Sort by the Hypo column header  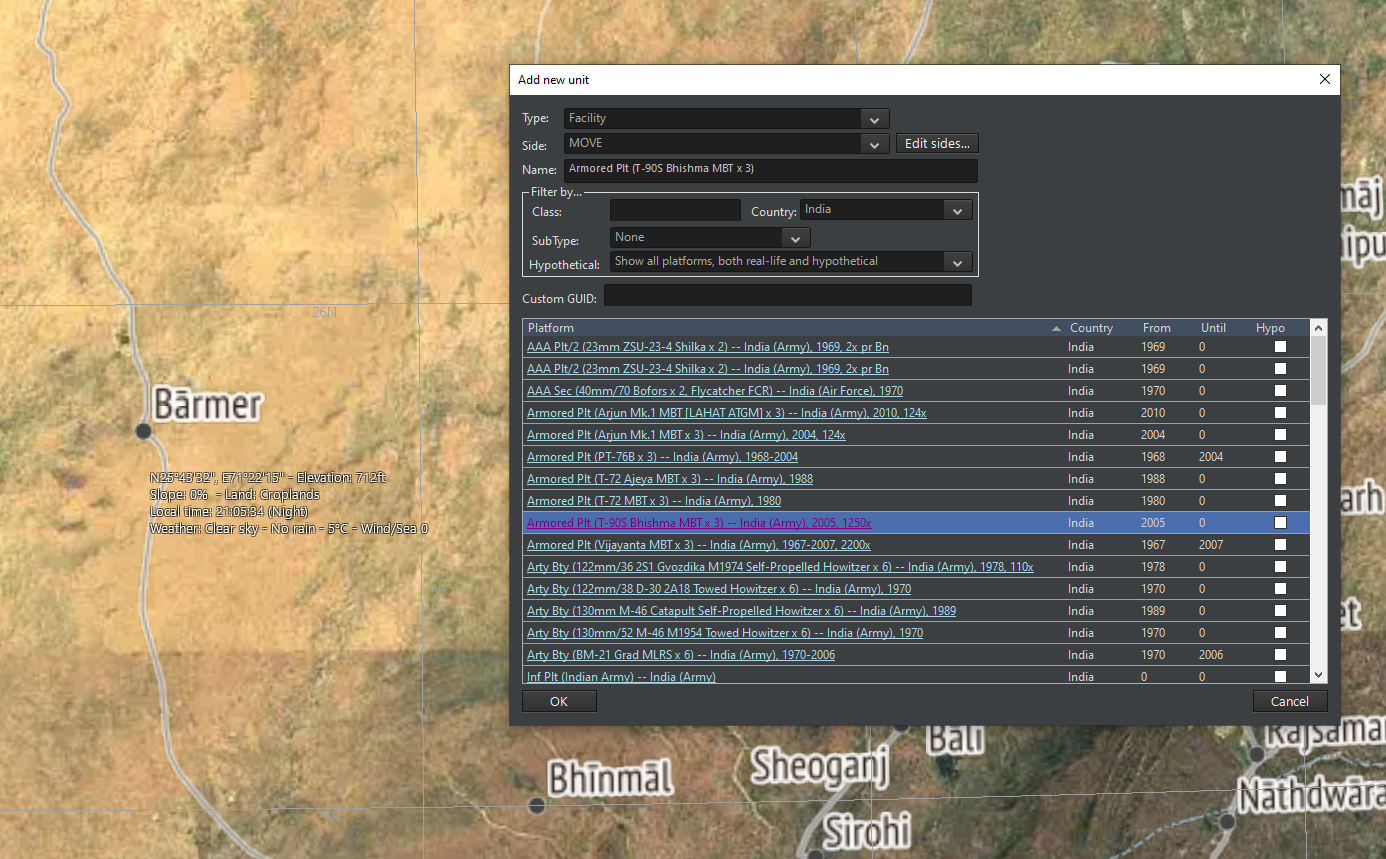coord(1270,328)
